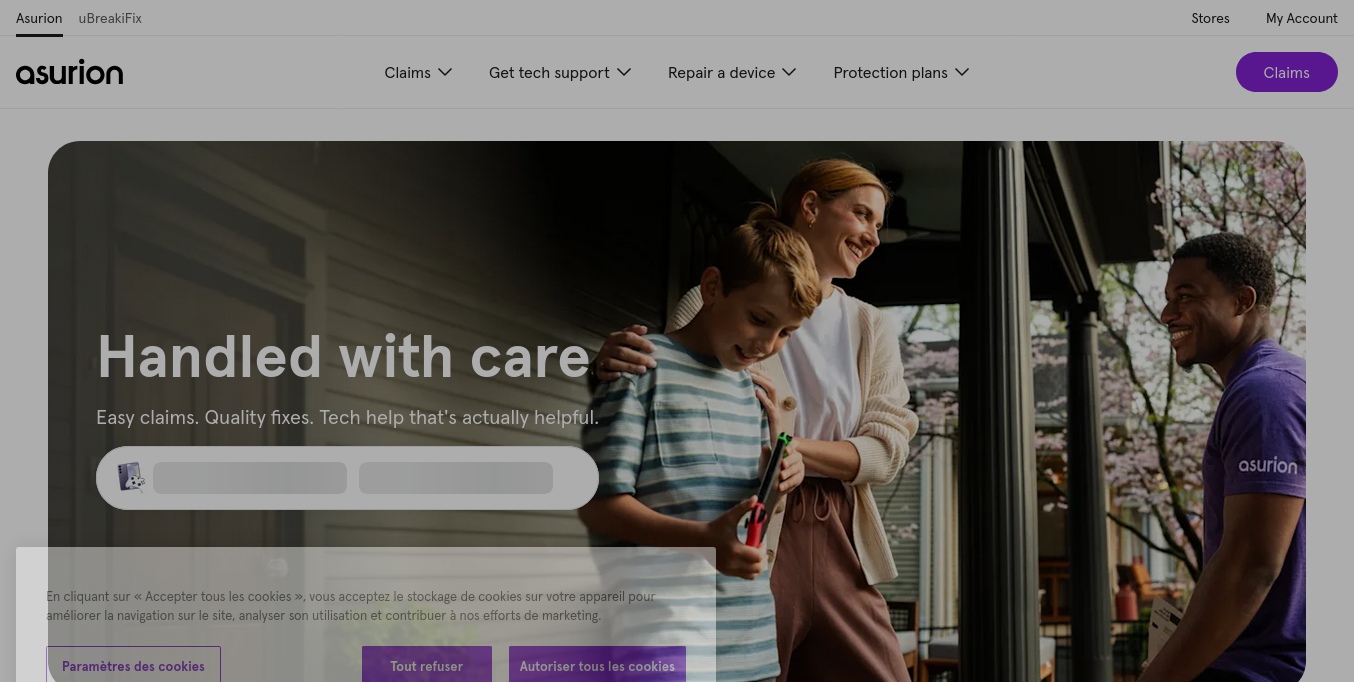This screenshot has width=1366, height=682.
Task: Open the Stores link
Action: click(1210, 18)
